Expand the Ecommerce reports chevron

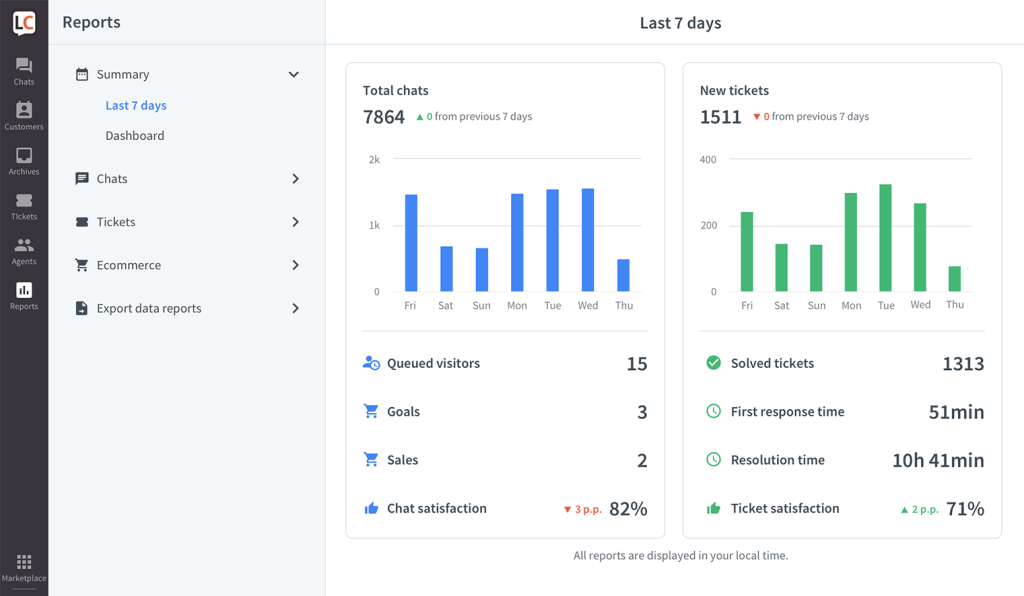click(x=295, y=265)
